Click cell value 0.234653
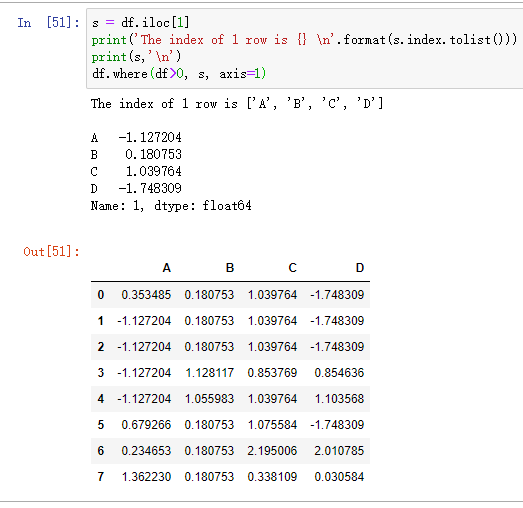The width and height of the screenshot is (523, 508). 146,451
